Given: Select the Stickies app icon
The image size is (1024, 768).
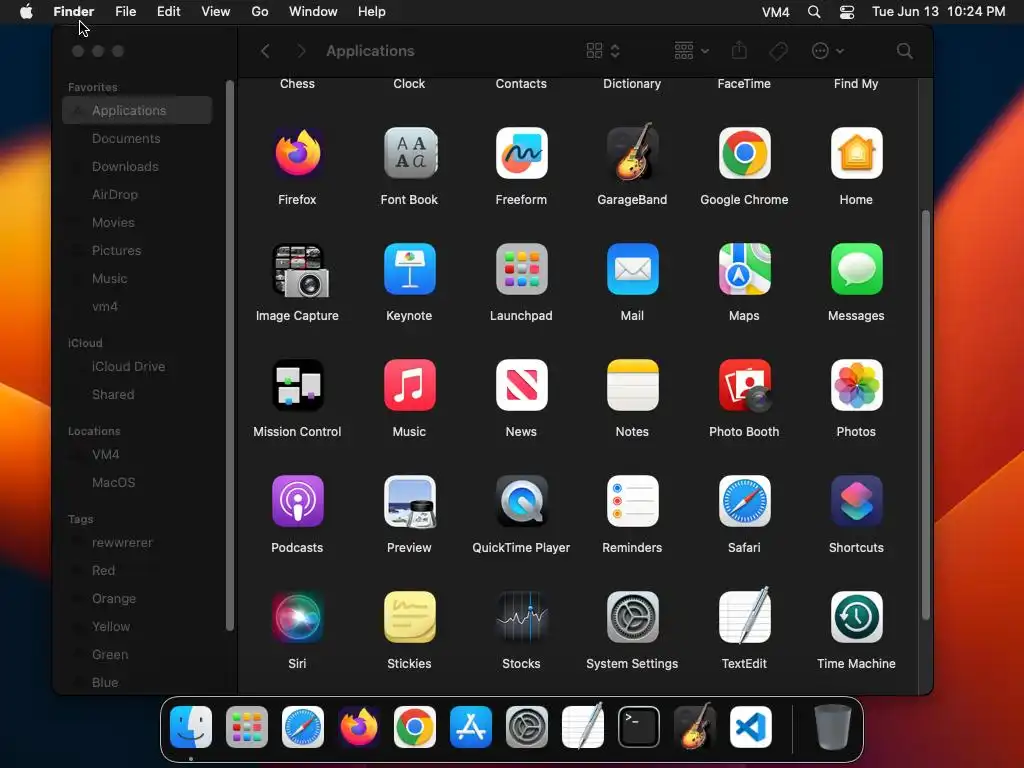Looking at the screenshot, I should click(409, 617).
